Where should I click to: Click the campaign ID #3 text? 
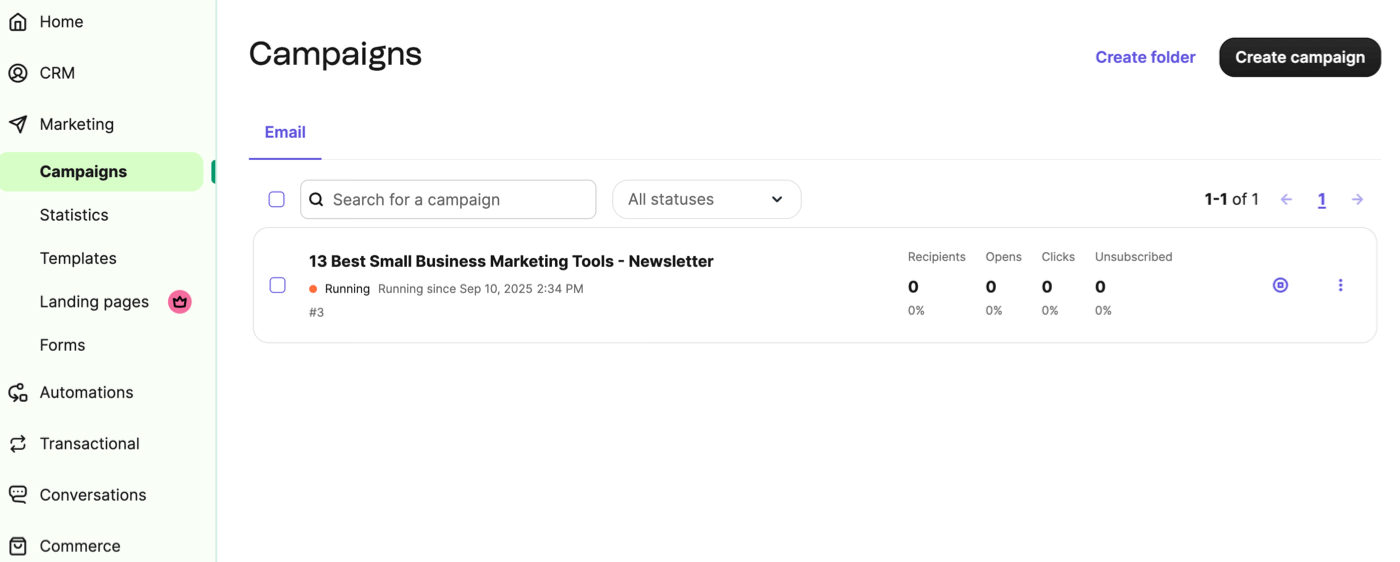click(x=316, y=312)
